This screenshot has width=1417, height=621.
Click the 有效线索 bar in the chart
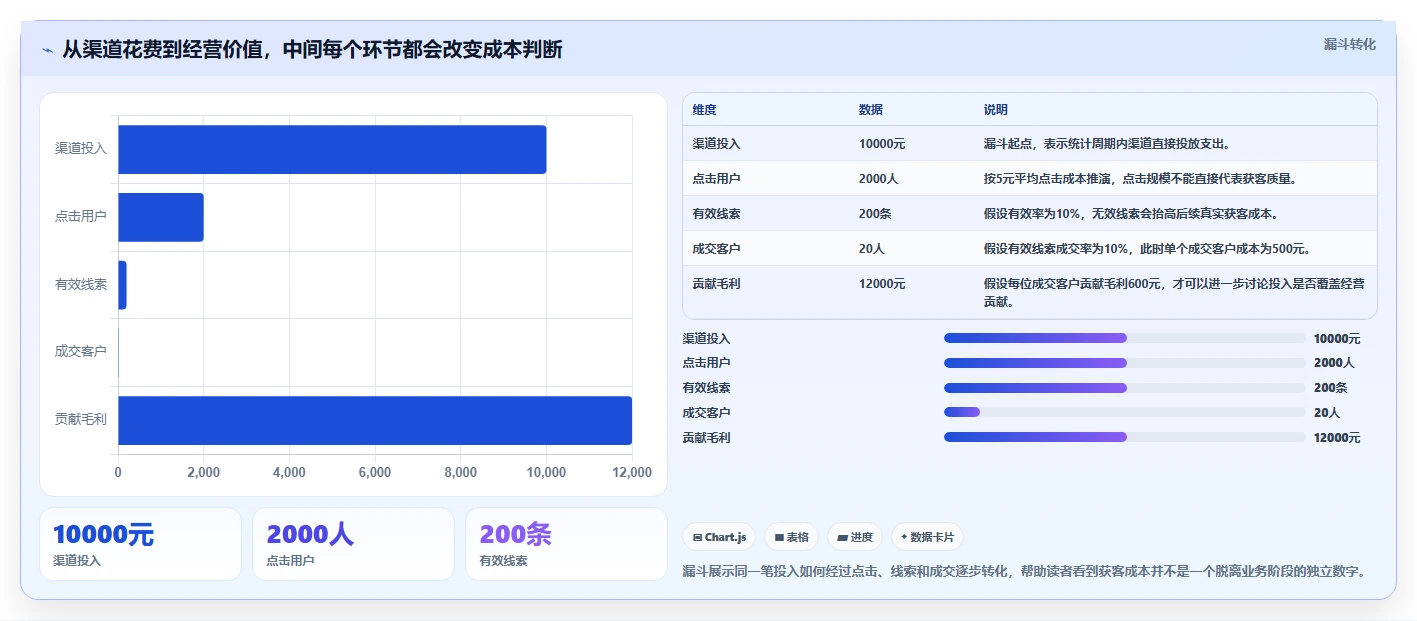point(122,285)
